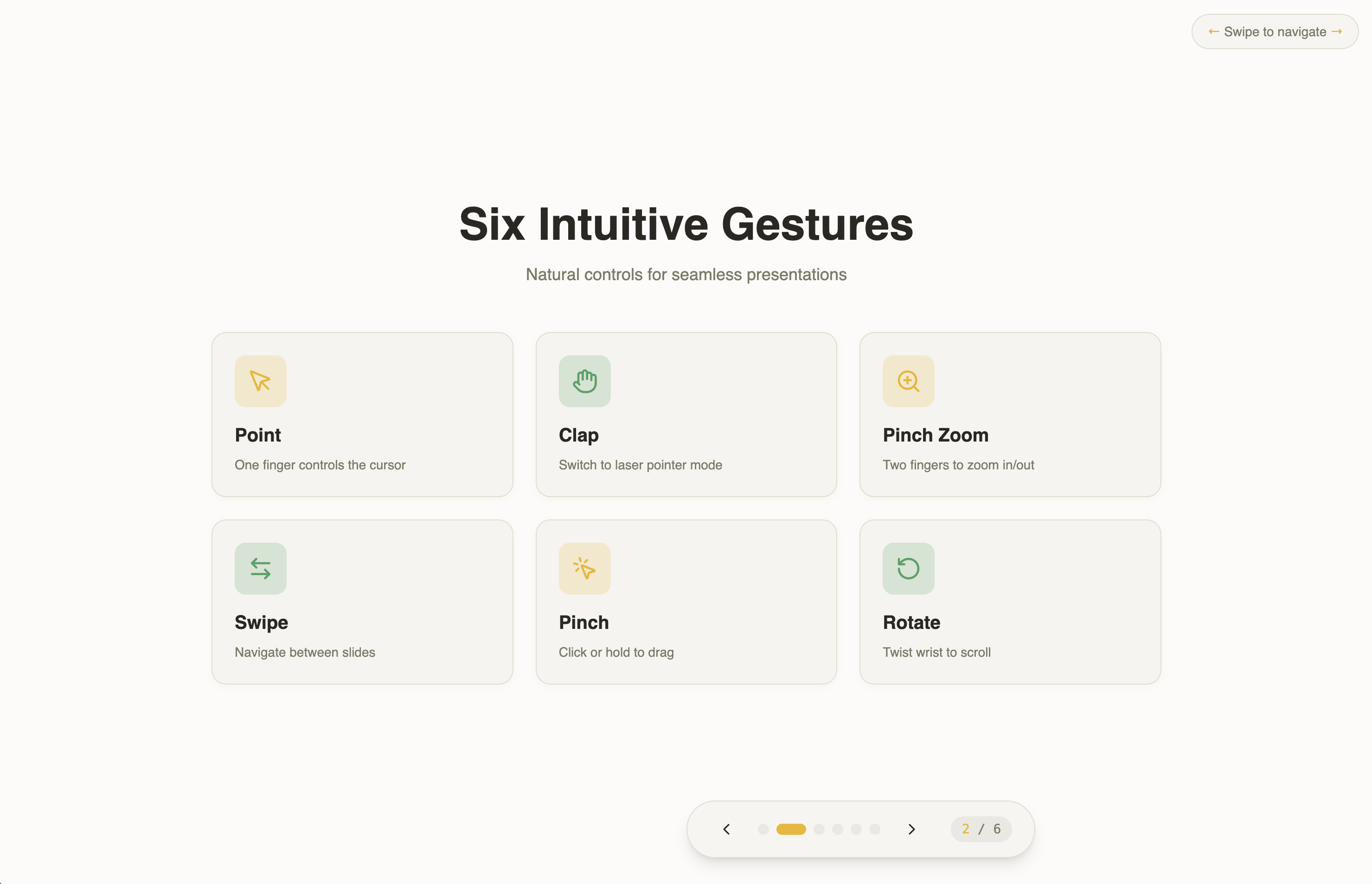Jump to fifth slide pagination dot

pos(856,829)
